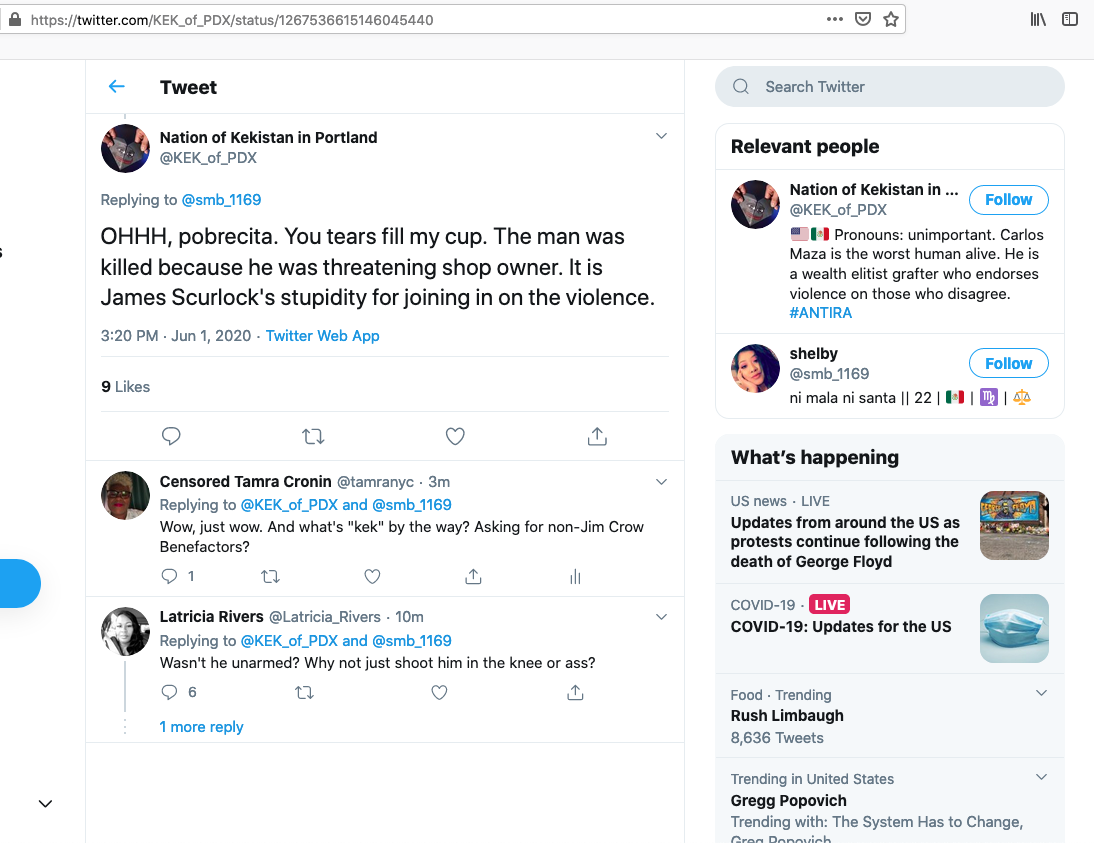Expand options caret on Tamra Cronin's reply
This screenshot has width=1094, height=843.
click(x=661, y=482)
